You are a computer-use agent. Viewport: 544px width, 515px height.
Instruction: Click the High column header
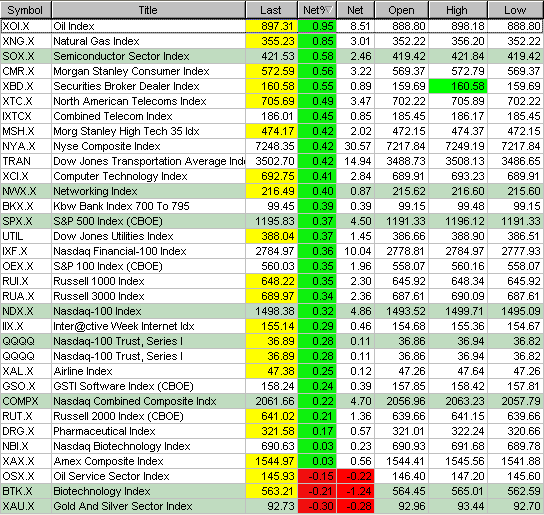click(x=458, y=10)
